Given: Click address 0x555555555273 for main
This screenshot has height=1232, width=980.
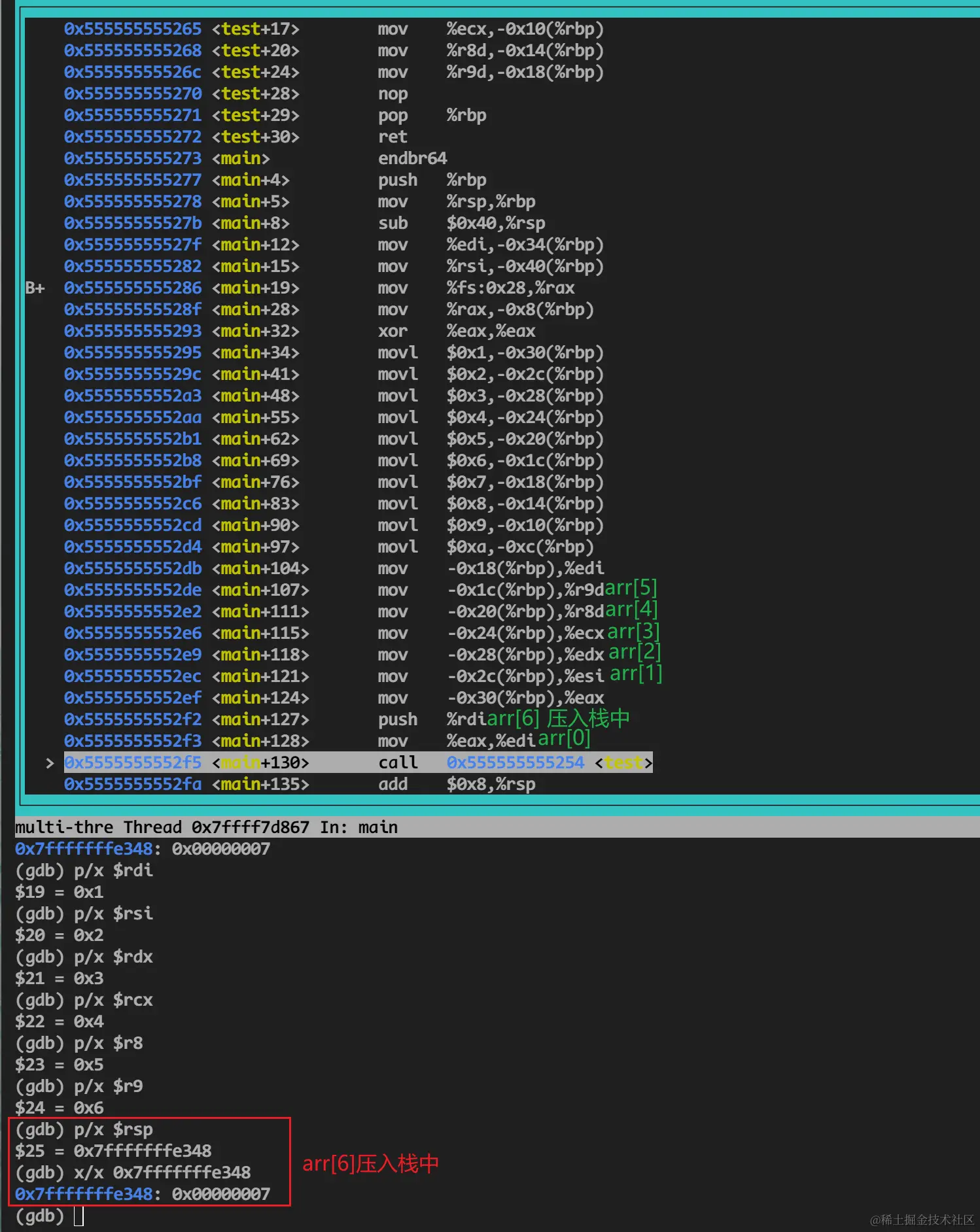Looking at the screenshot, I should (x=133, y=158).
